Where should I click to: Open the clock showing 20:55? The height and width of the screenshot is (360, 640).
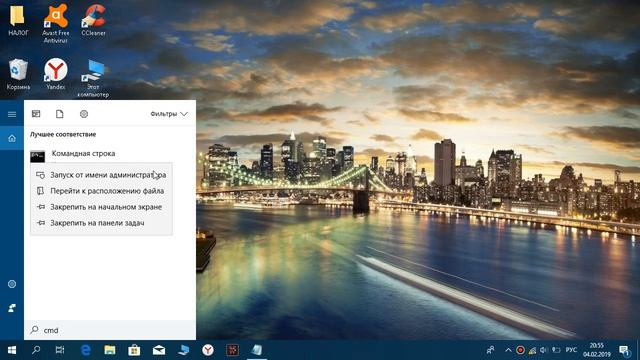[x=597, y=350]
